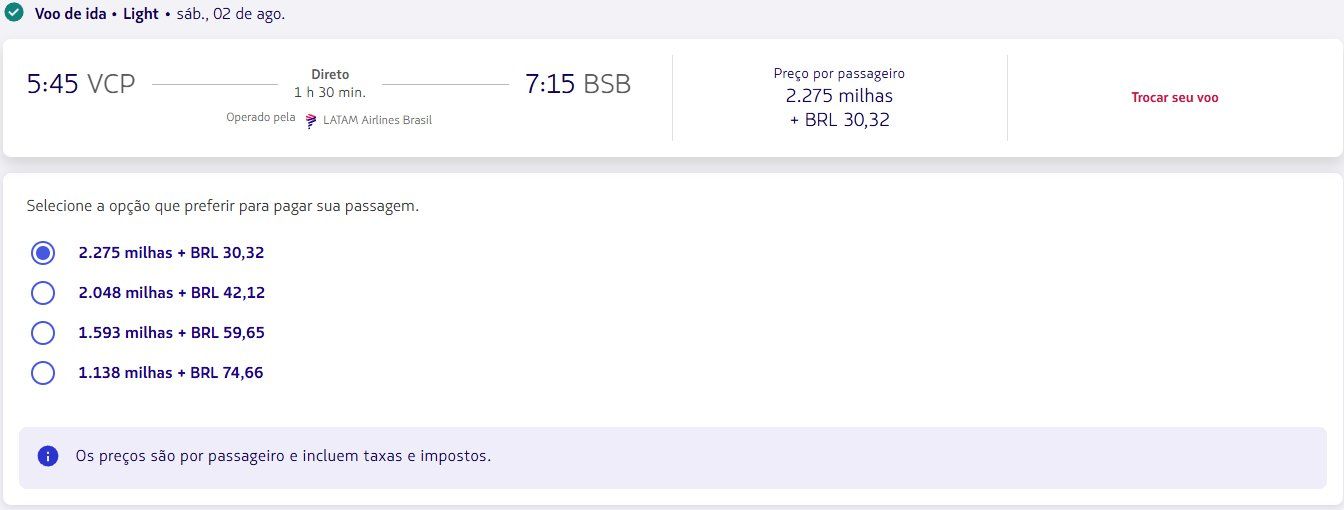Click the 5:45 VCP departure time
The image size is (1344, 510).
81,85
